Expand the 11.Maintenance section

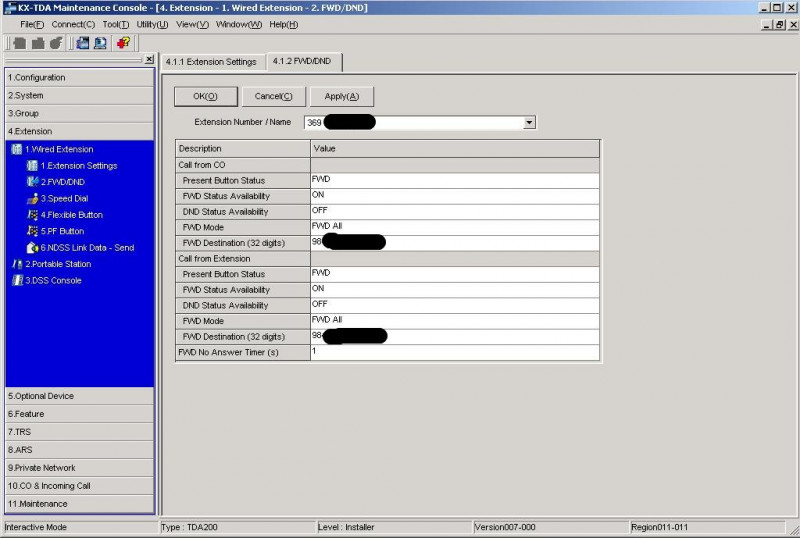pos(80,503)
